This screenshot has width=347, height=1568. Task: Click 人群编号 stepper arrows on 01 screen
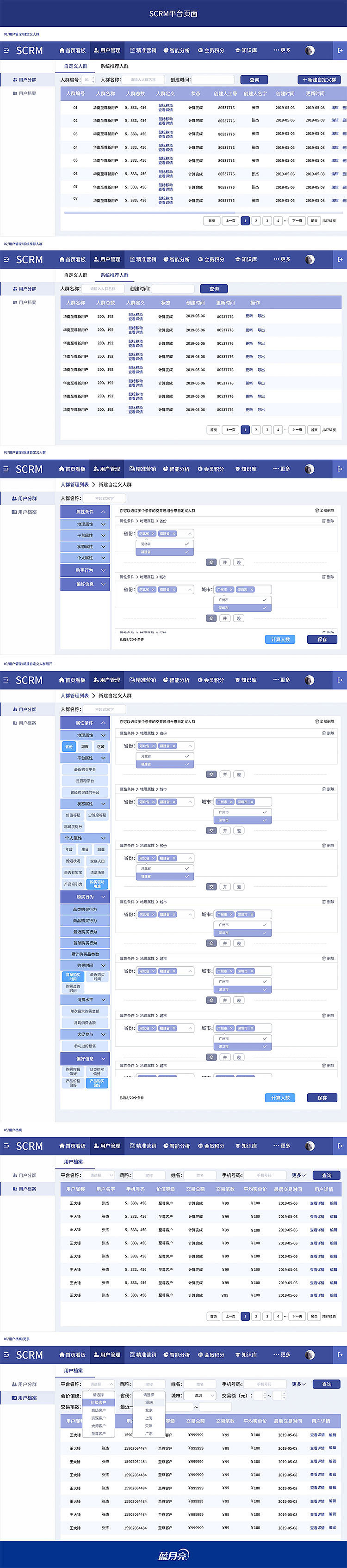click(x=93, y=80)
